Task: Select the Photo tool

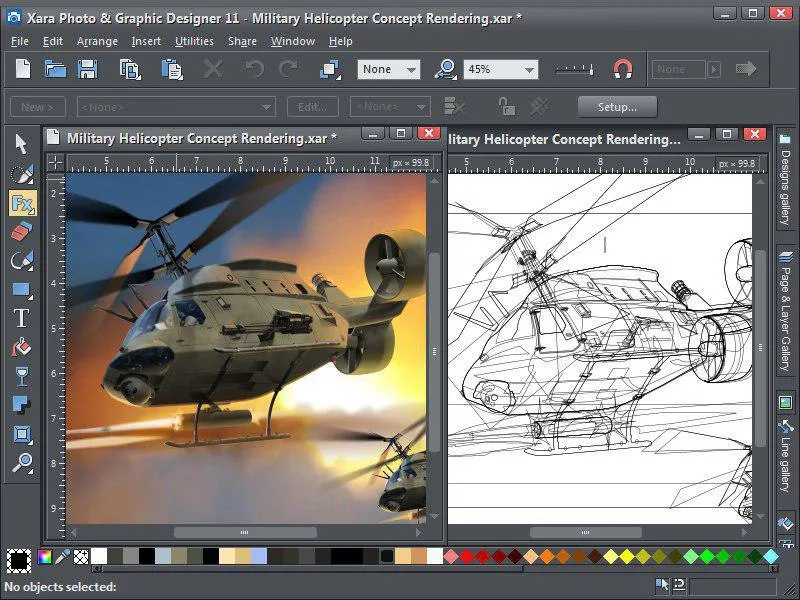Action: pyautogui.click(x=22, y=174)
